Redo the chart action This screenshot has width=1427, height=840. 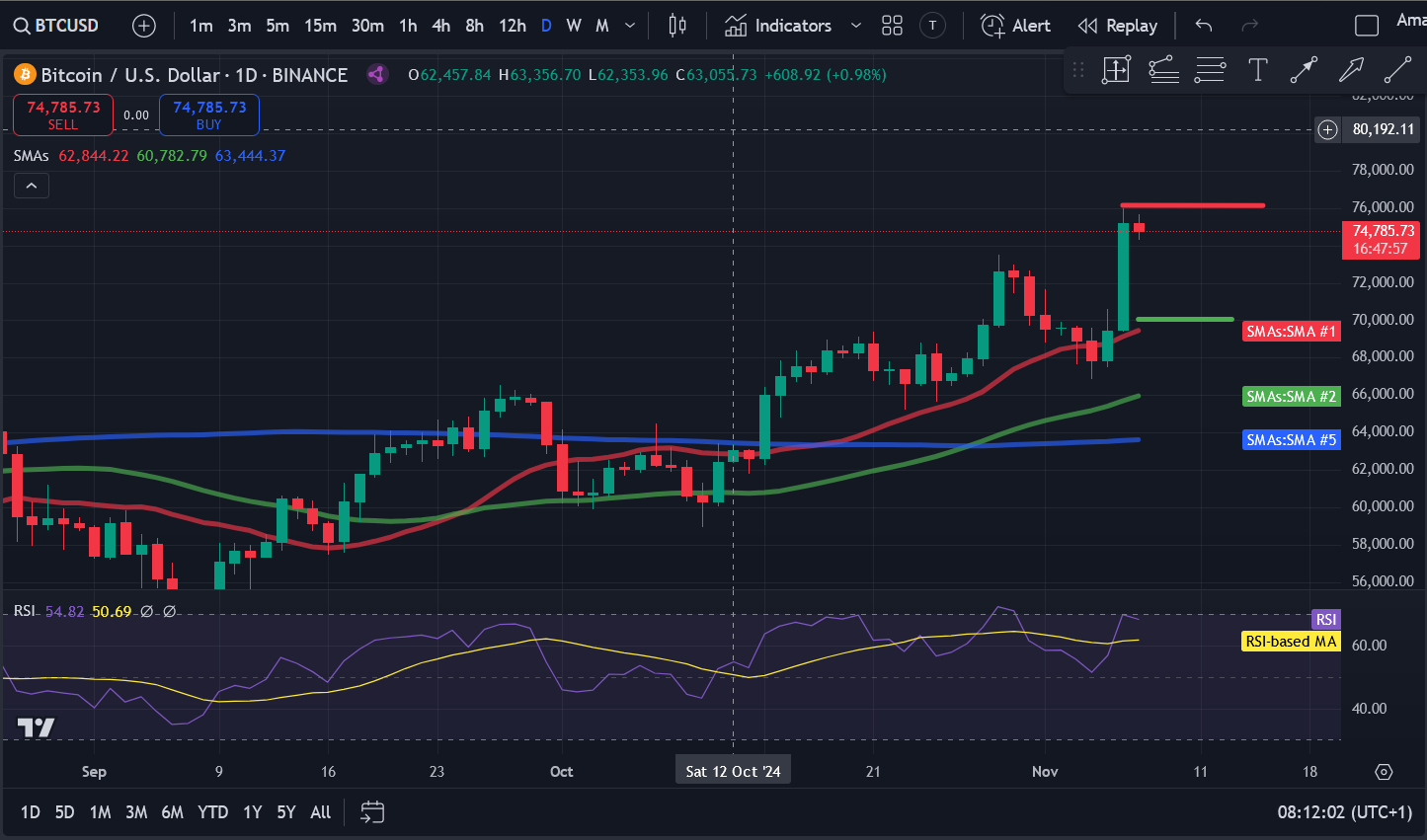[1249, 26]
